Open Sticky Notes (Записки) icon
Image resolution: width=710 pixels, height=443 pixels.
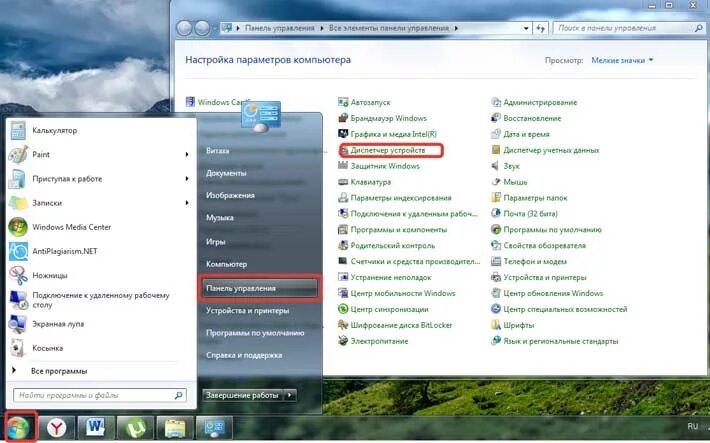click(18, 203)
